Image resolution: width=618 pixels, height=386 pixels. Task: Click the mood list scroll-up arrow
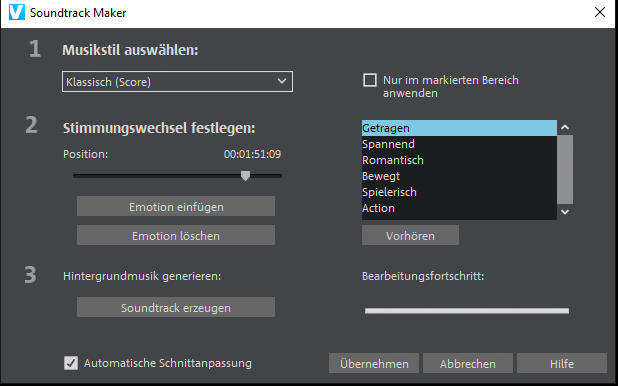(x=565, y=127)
